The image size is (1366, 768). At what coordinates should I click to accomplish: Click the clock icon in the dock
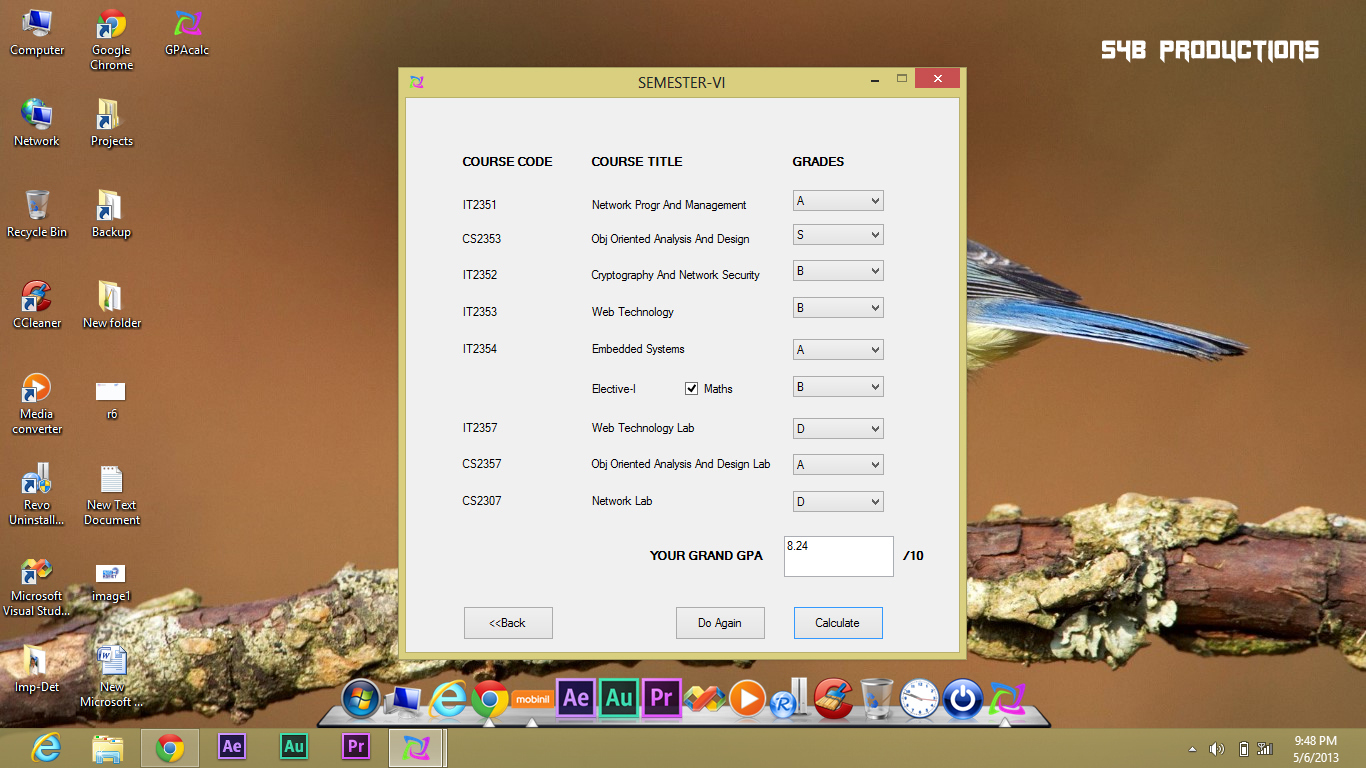(x=919, y=699)
